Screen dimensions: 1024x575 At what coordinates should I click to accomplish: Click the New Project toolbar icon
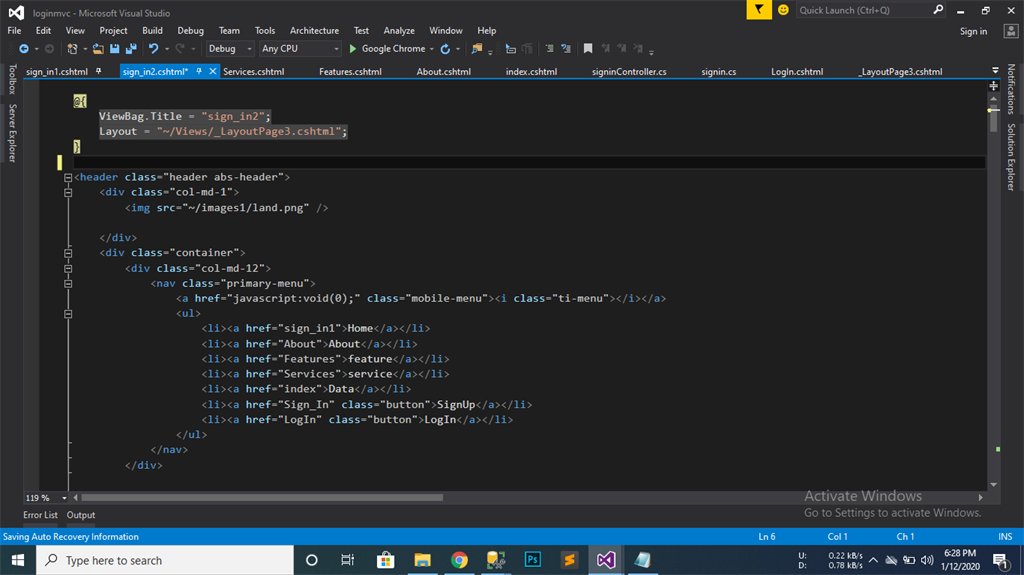point(72,49)
